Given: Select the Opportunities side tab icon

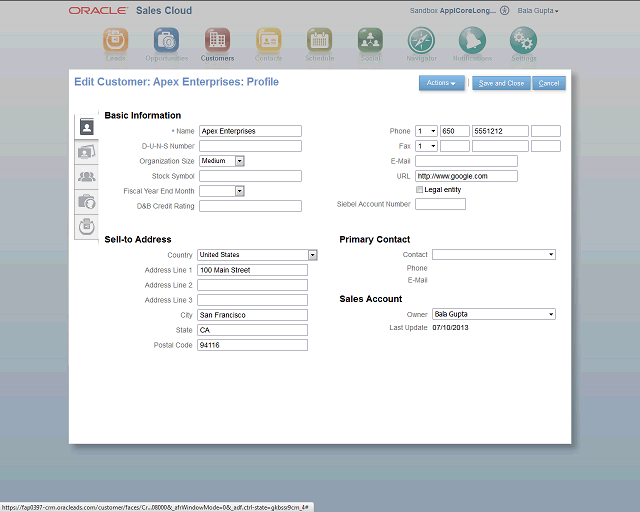Looking at the screenshot, I should [87, 202].
